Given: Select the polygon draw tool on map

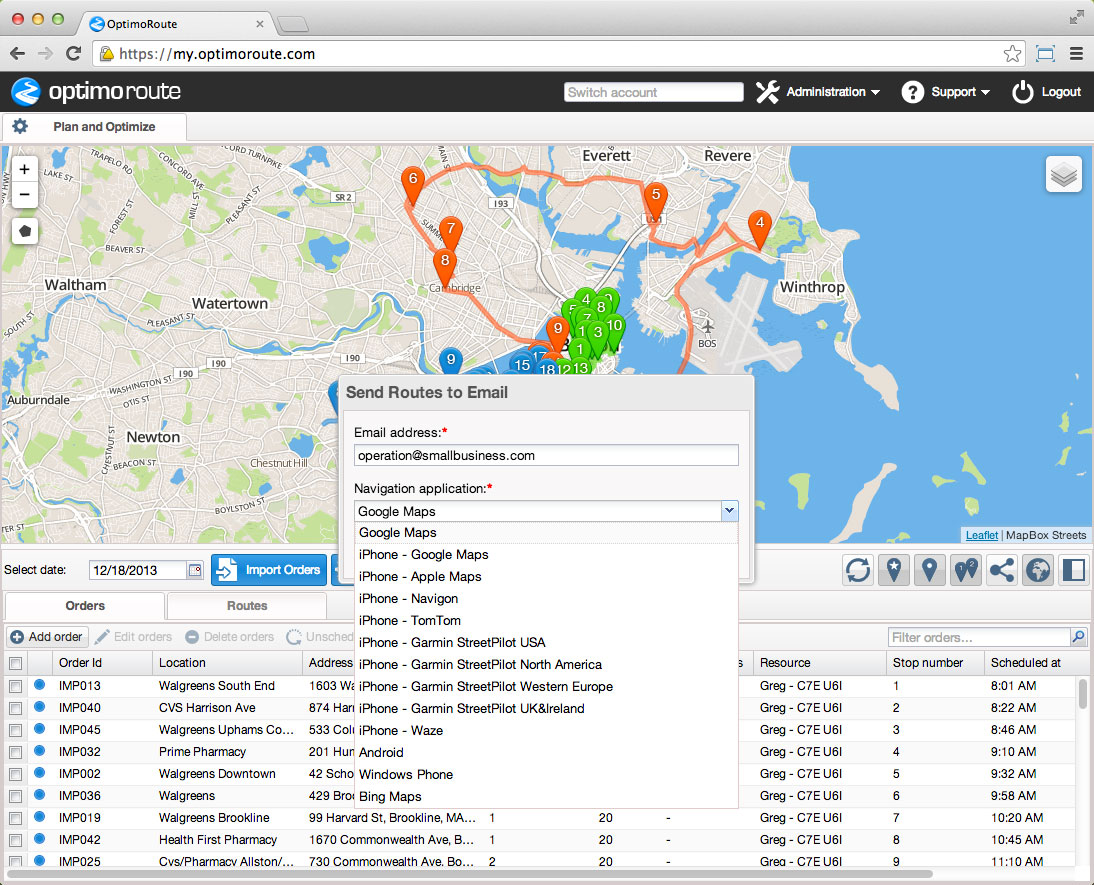Looking at the screenshot, I should tap(25, 230).
